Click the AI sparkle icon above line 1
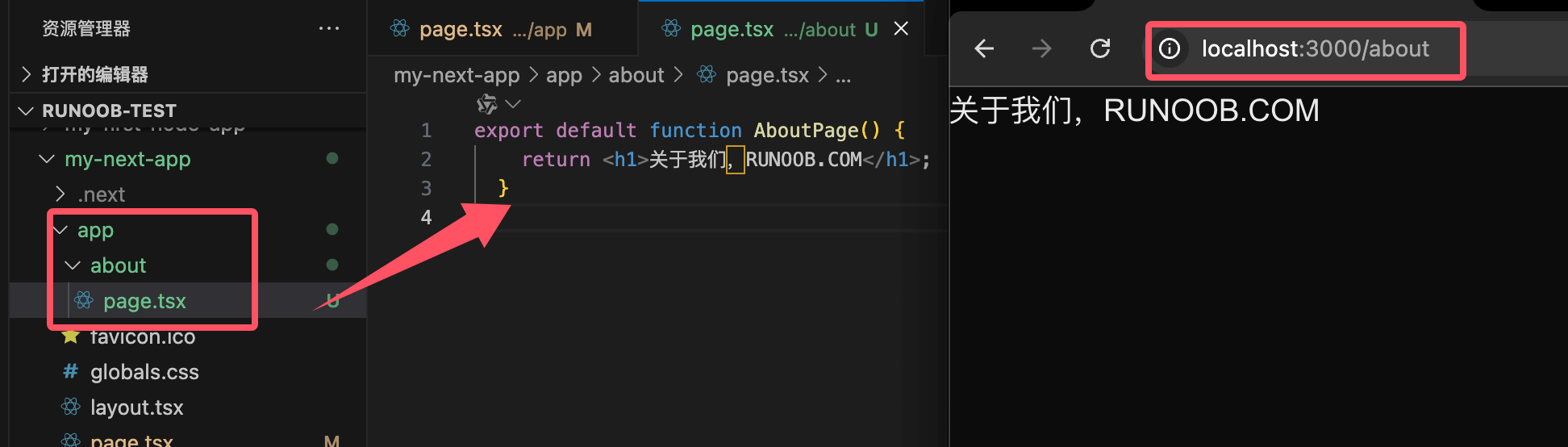This screenshot has height=447, width=1568. tap(487, 104)
